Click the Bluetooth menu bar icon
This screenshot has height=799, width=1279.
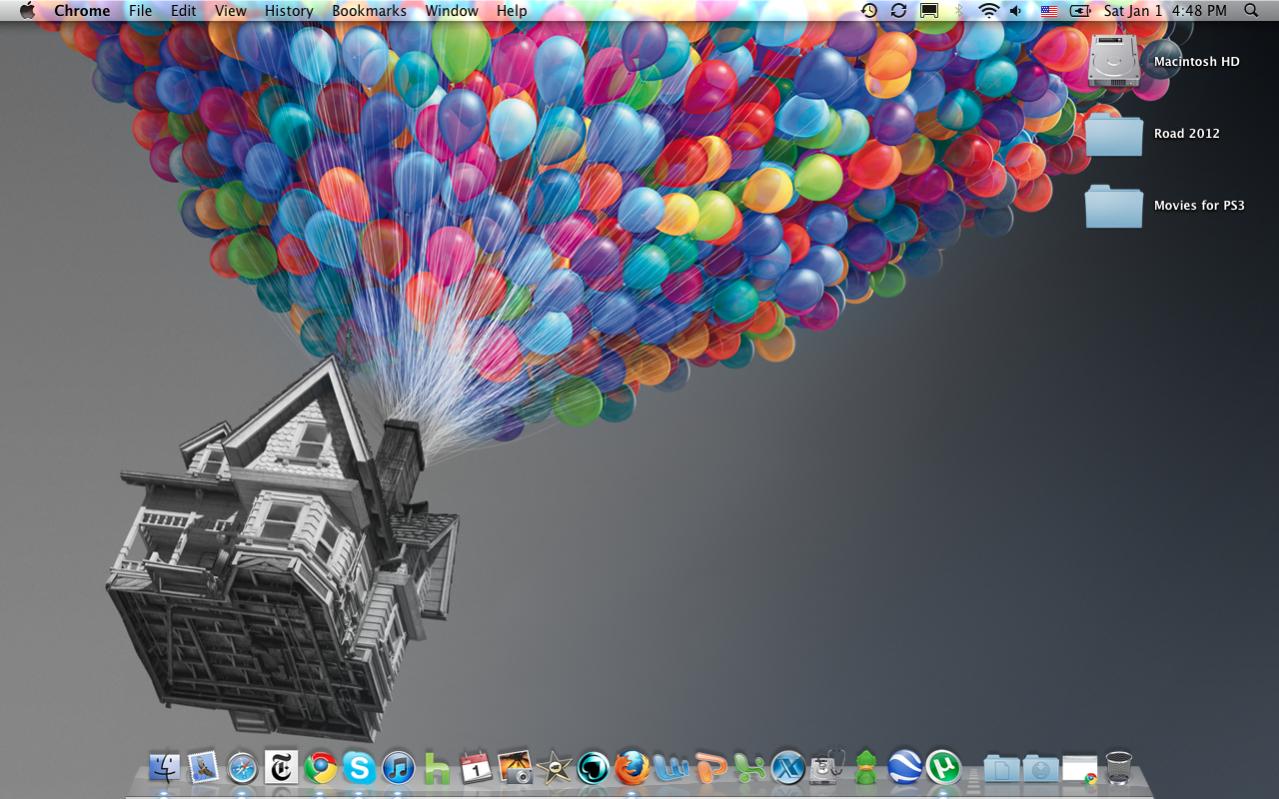[960, 11]
